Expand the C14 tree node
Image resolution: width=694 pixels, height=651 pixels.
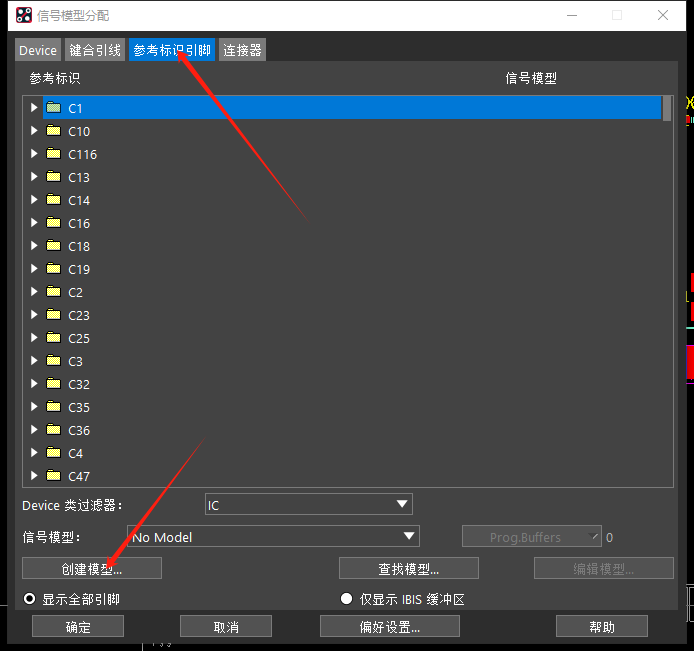click(34, 200)
